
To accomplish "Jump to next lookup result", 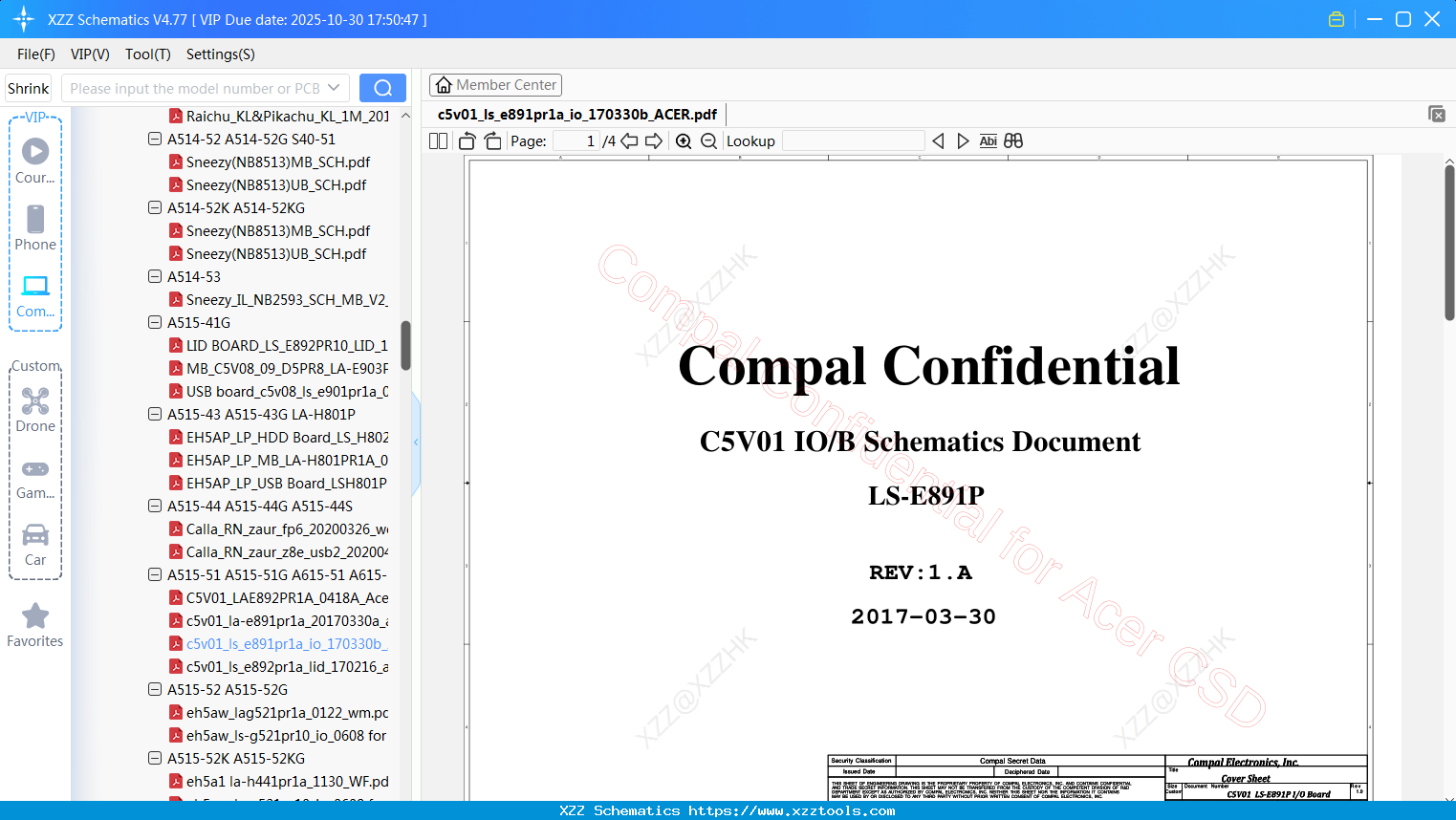I will [x=963, y=141].
